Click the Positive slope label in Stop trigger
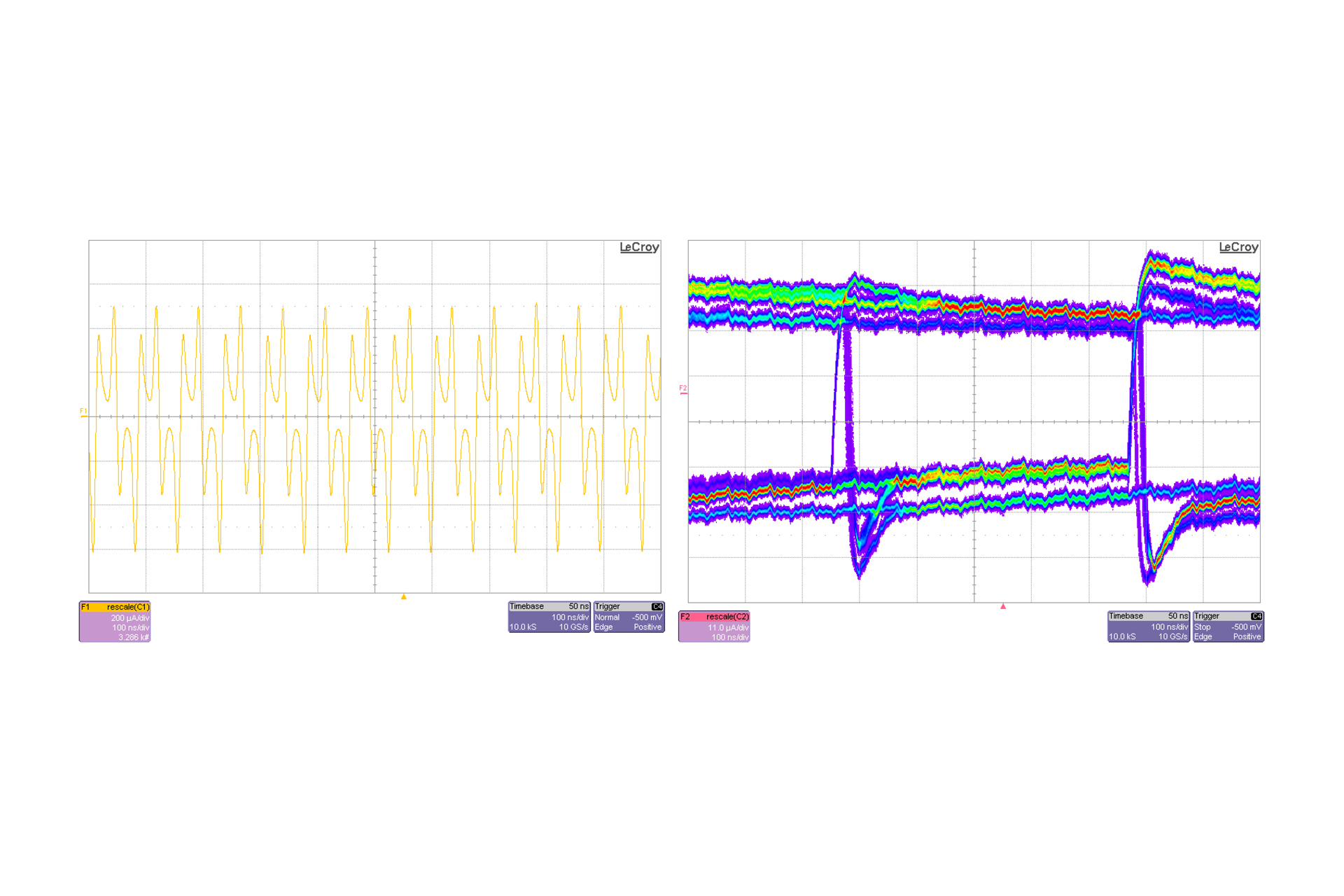This screenshot has width=1344, height=896. pyautogui.click(x=1247, y=637)
